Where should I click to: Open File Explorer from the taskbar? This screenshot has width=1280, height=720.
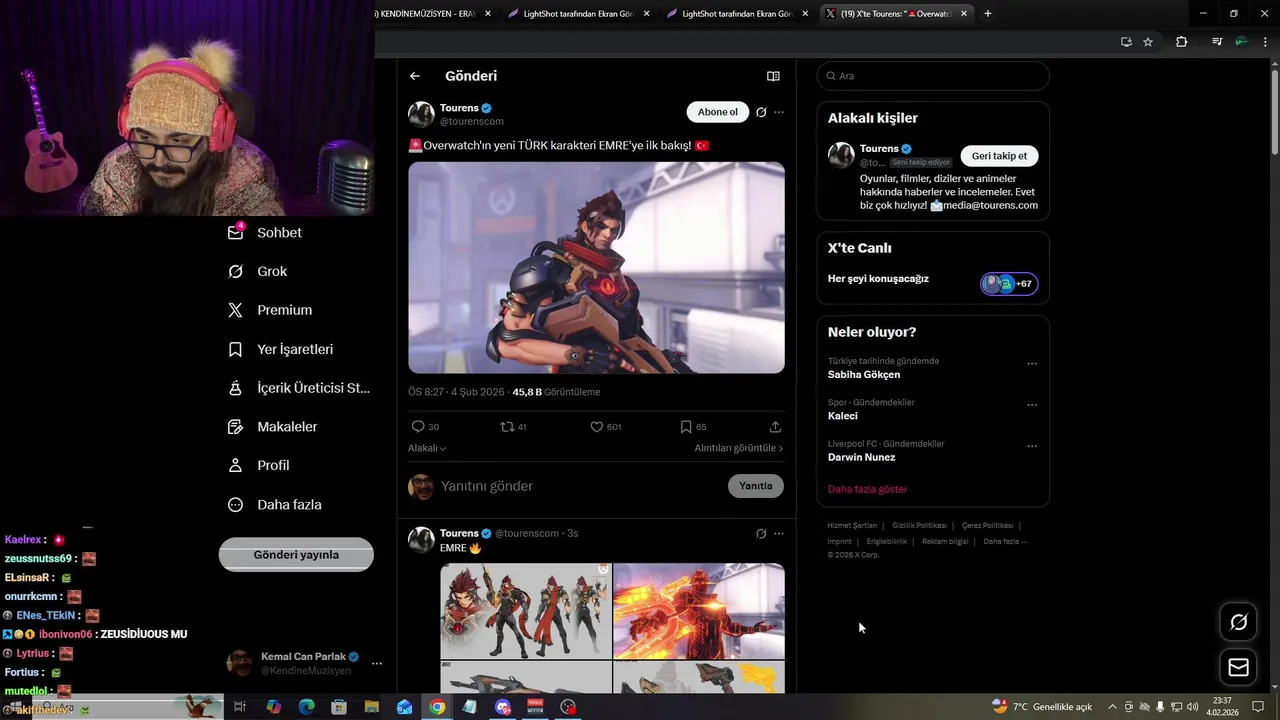371,707
